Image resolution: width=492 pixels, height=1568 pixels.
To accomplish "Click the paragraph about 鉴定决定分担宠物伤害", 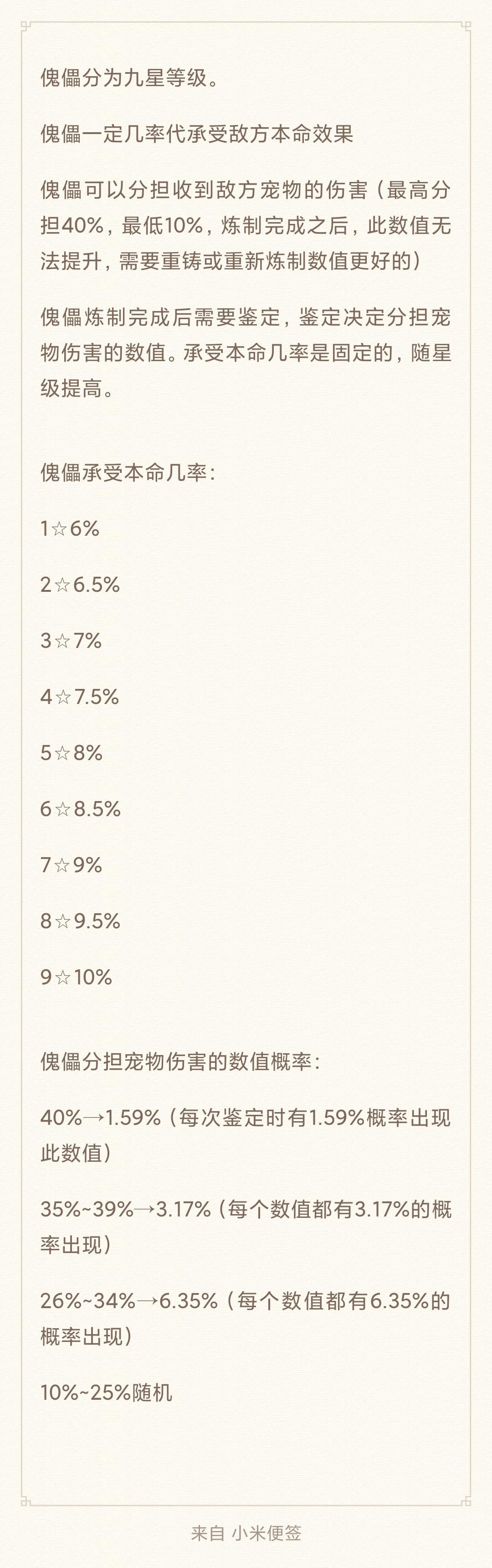I will [246, 352].
